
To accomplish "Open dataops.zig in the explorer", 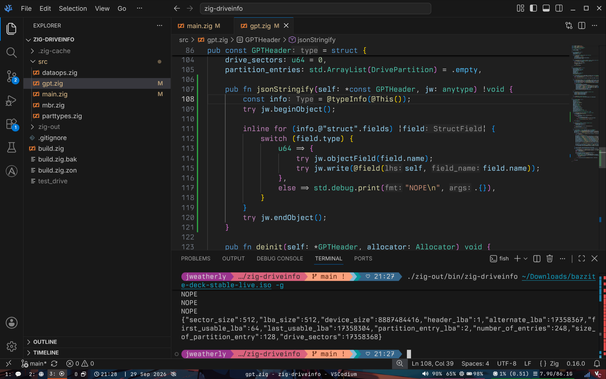I will click(x=60, y=73).
